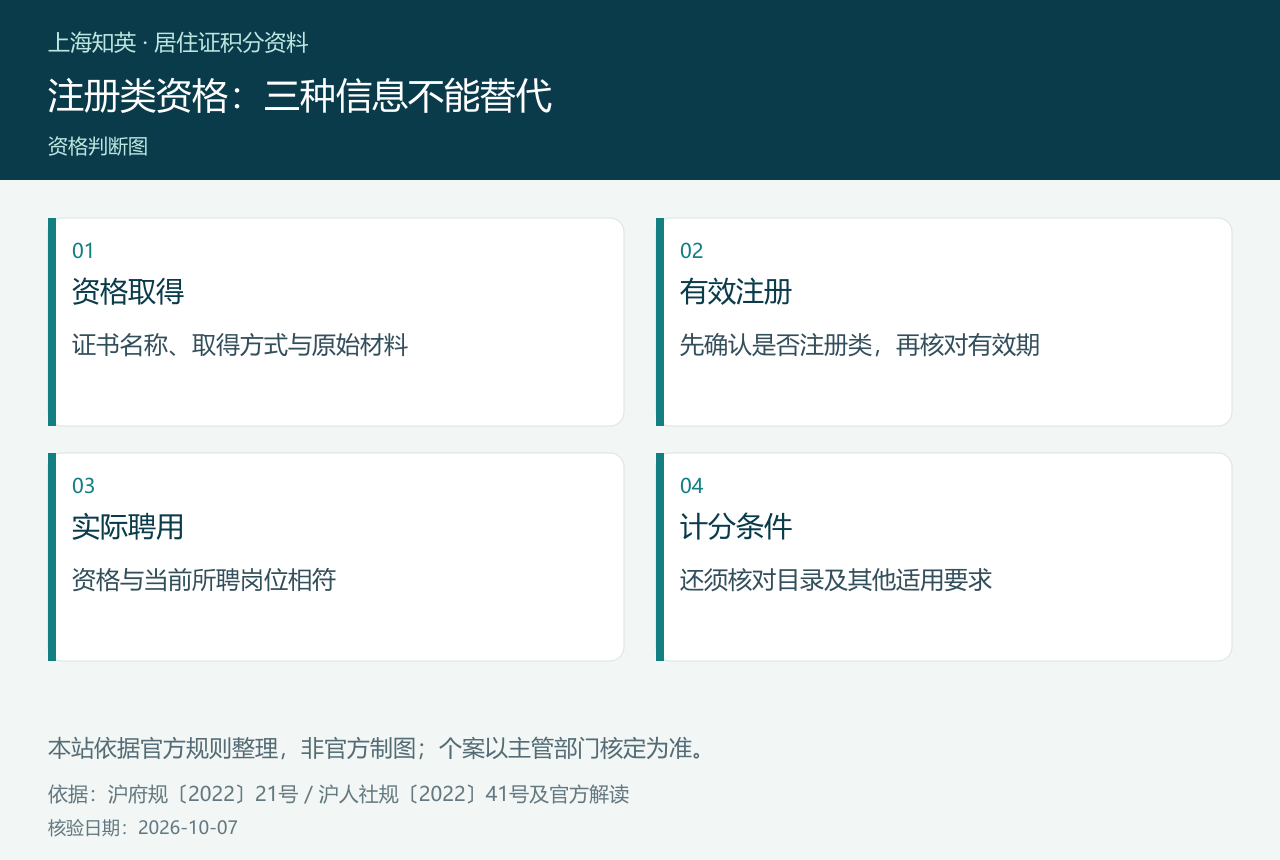Select the title "注册类资格：三种信息不能替代"
Image resolution: width=1280 pixels, height=860 pixels.
300,96
